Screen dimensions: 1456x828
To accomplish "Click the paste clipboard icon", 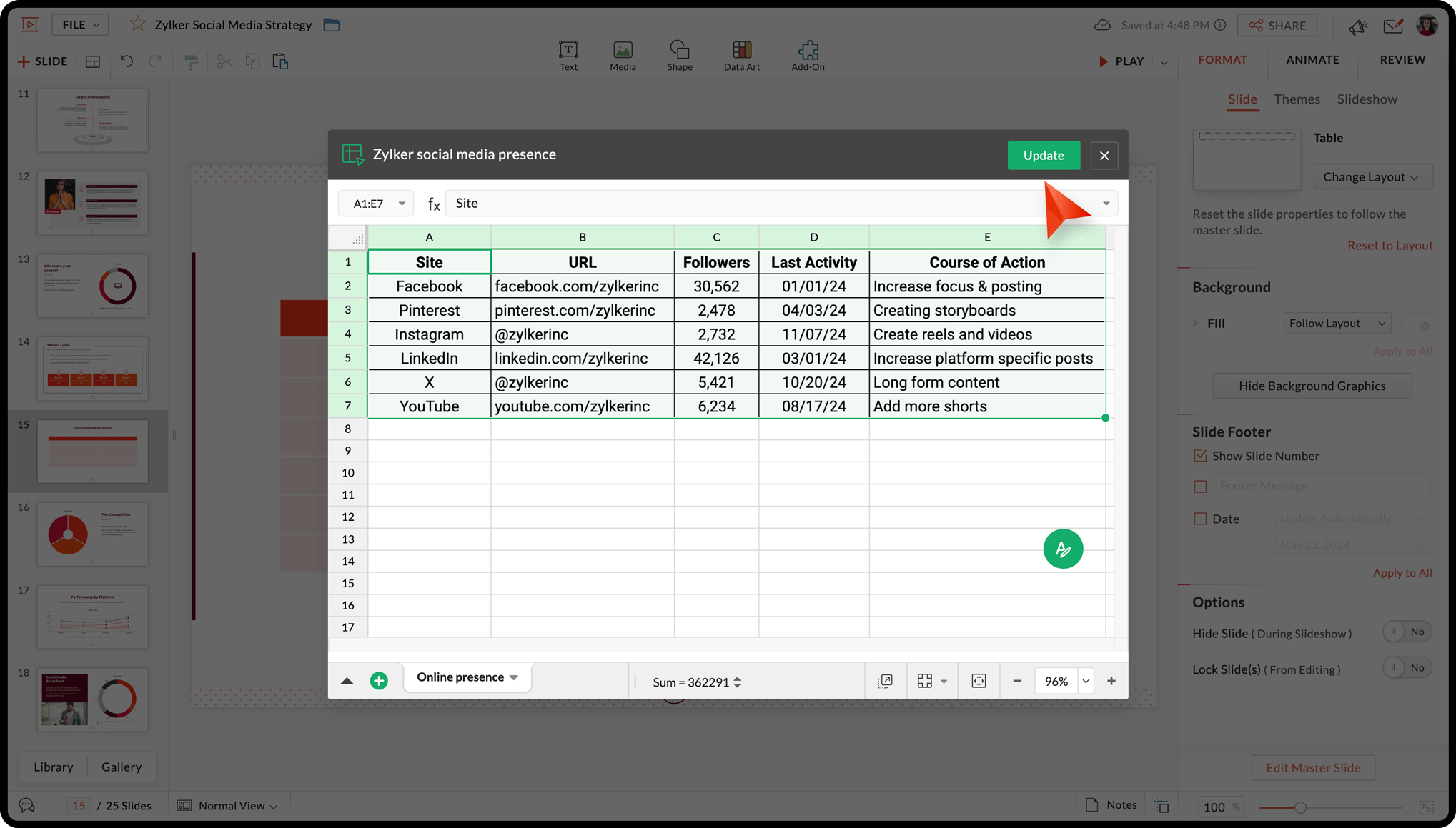I will point(280,61).
